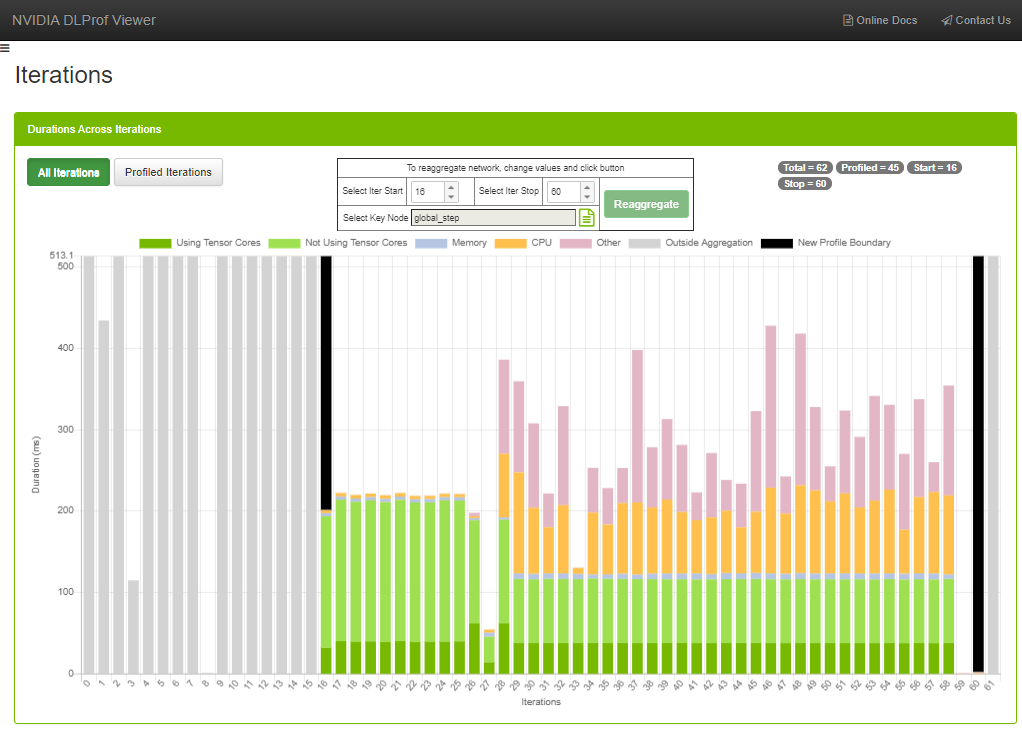This screenshot has height=736, width=1022.
Task: Click the Online Docs document icon
Action: pyautogui.click(x=848, y=20)
